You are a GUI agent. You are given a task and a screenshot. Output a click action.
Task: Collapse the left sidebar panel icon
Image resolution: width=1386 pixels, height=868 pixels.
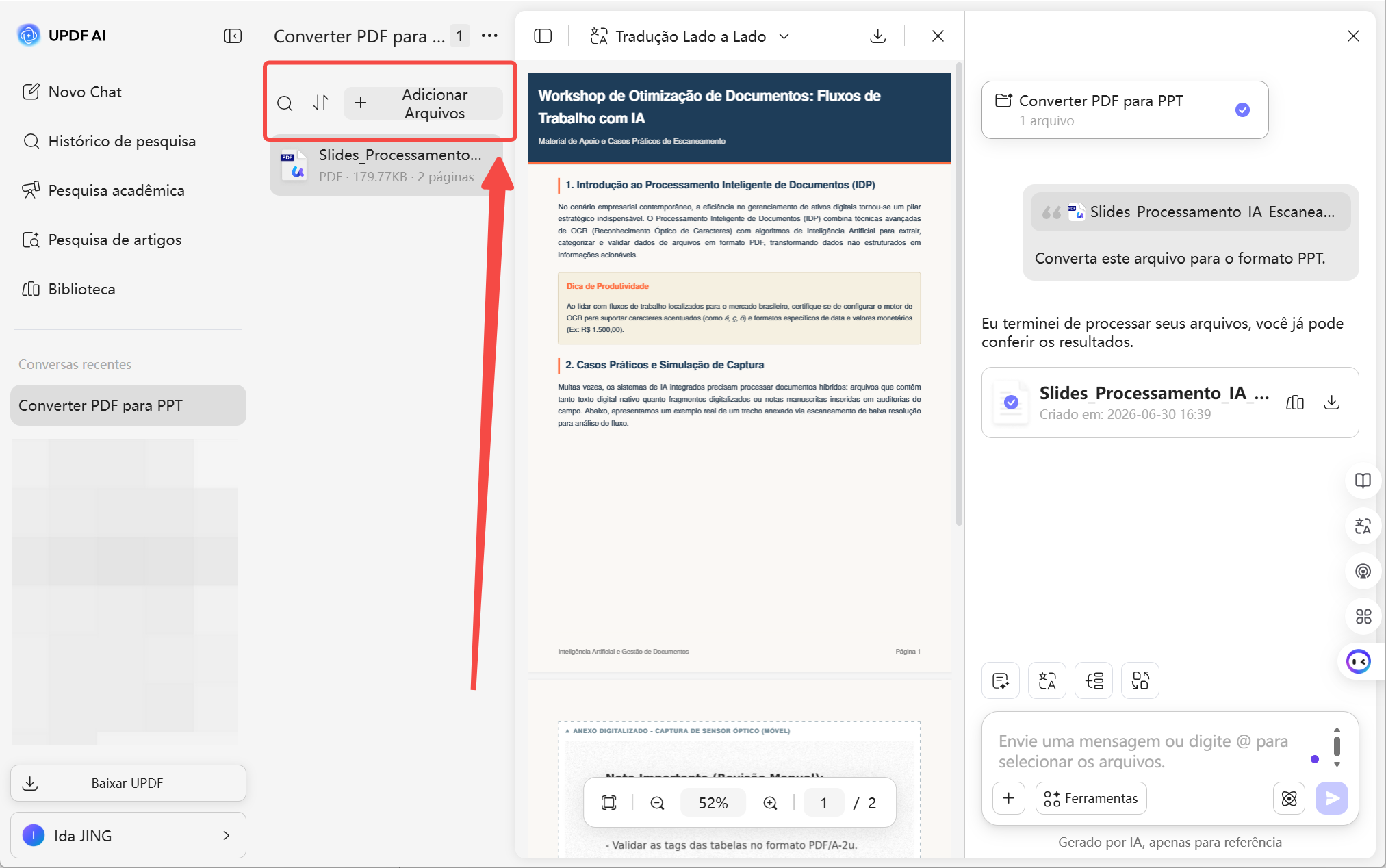233,36
